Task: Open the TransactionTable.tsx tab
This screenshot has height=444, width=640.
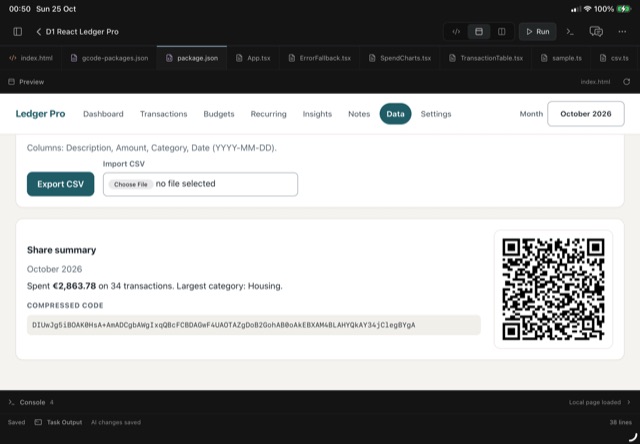Action: [x=486, y=58]
